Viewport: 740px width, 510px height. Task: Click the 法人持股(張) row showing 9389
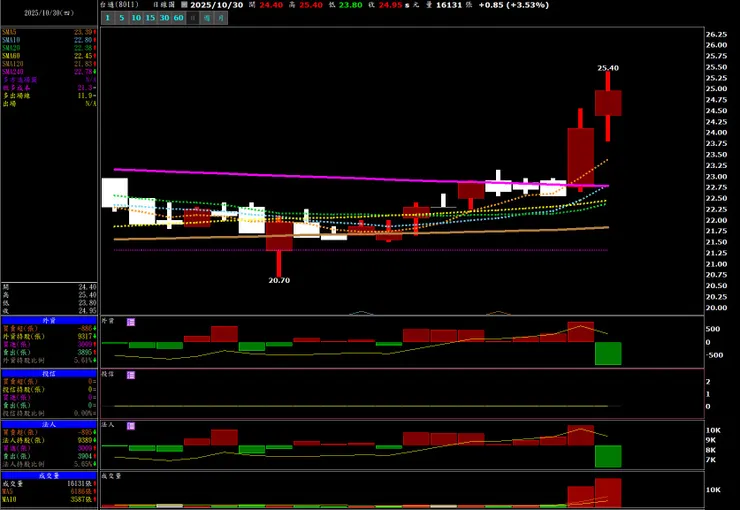[49, 440]
